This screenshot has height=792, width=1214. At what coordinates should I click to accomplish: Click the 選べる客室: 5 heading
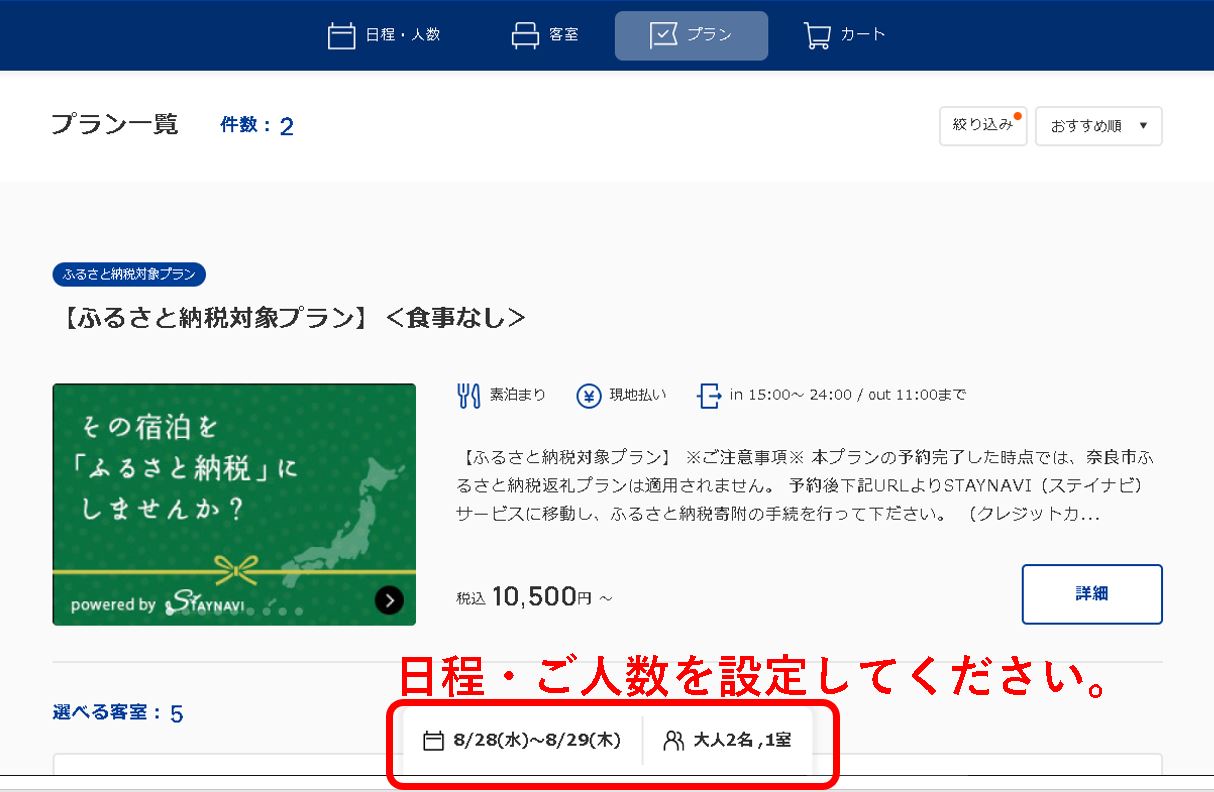pyautogui.click(x=117, y=713)
